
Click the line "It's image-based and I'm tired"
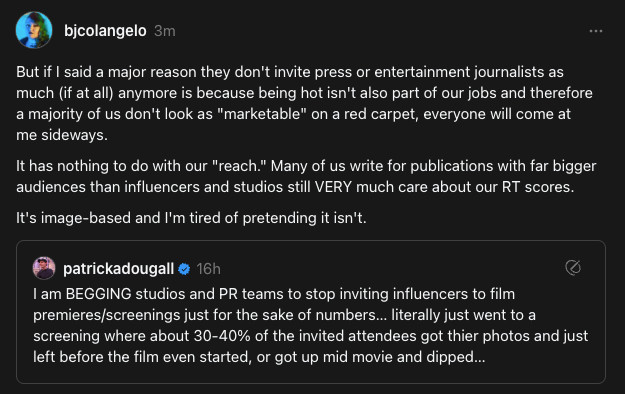pos(191,218)
